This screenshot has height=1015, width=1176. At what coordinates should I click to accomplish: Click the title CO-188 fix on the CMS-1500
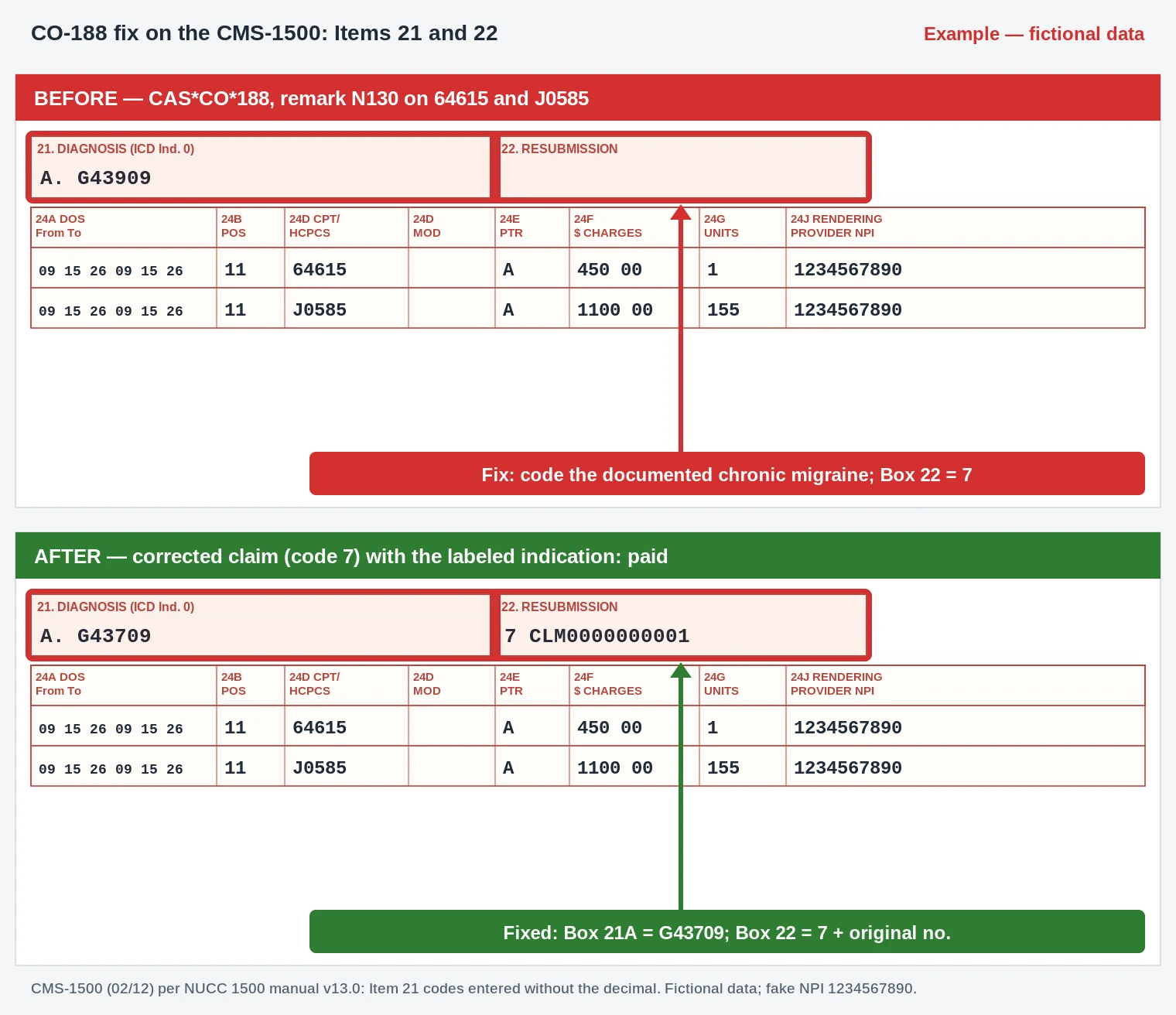point(264,33)
